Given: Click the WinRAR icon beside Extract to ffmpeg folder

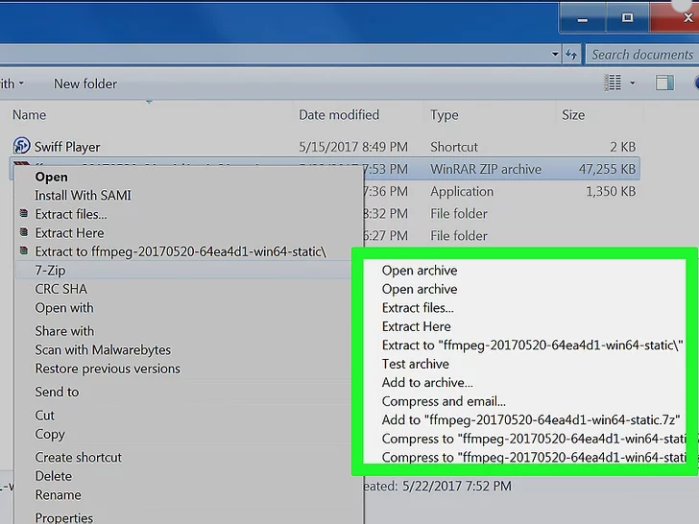Looking at the screenshot, I should pos(24,251).
